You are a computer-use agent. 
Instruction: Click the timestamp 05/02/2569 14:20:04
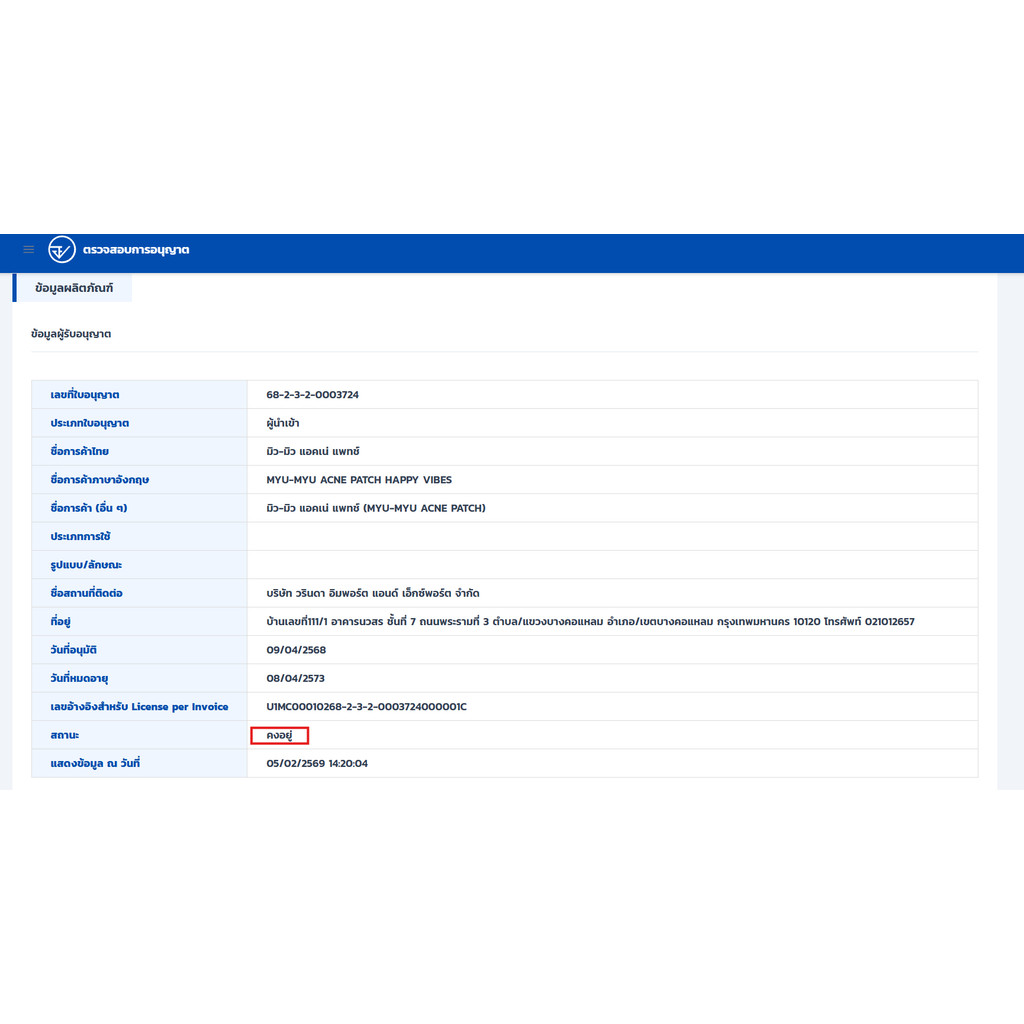[317, 763]
